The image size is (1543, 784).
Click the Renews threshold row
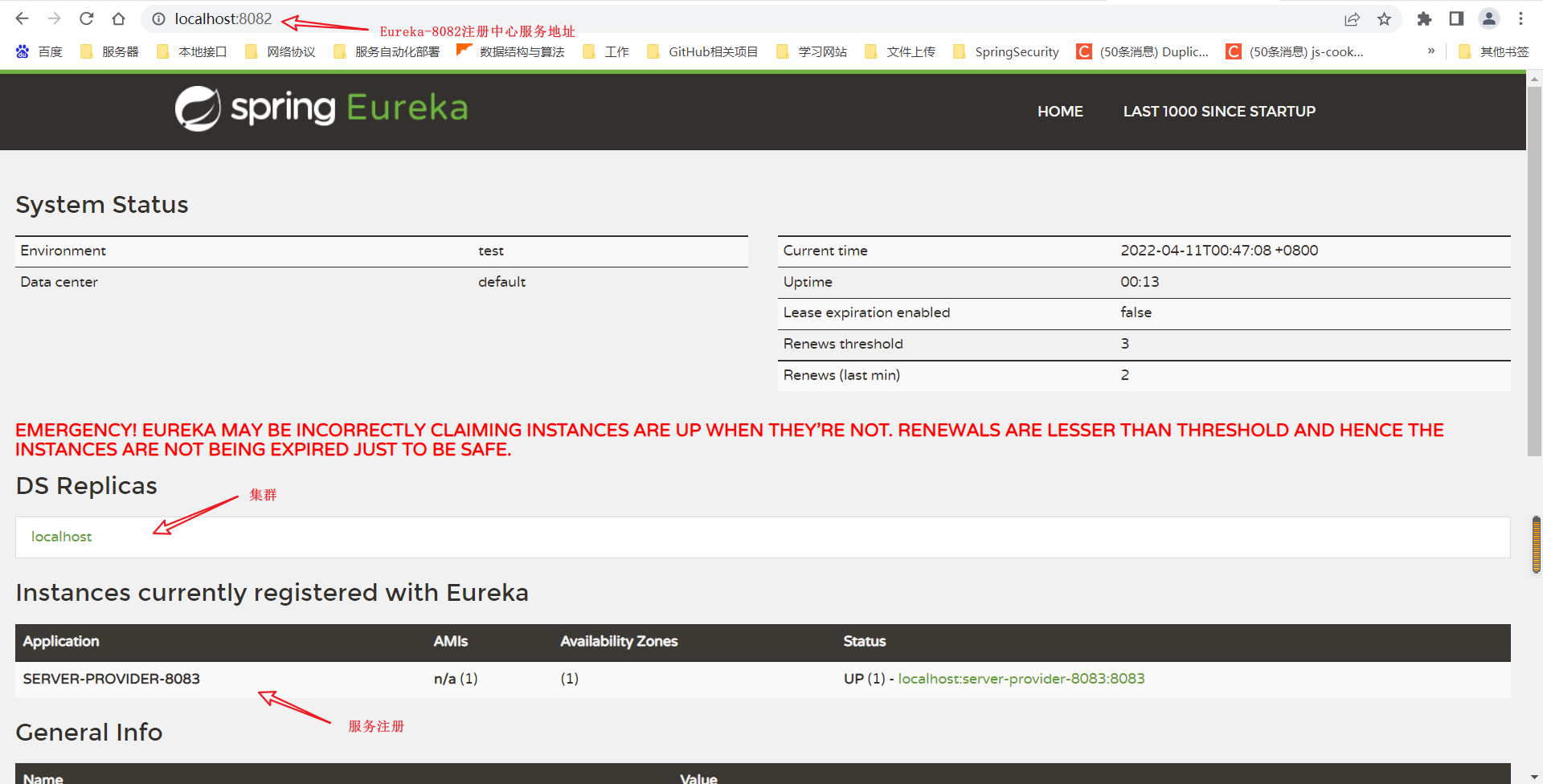1144,344
